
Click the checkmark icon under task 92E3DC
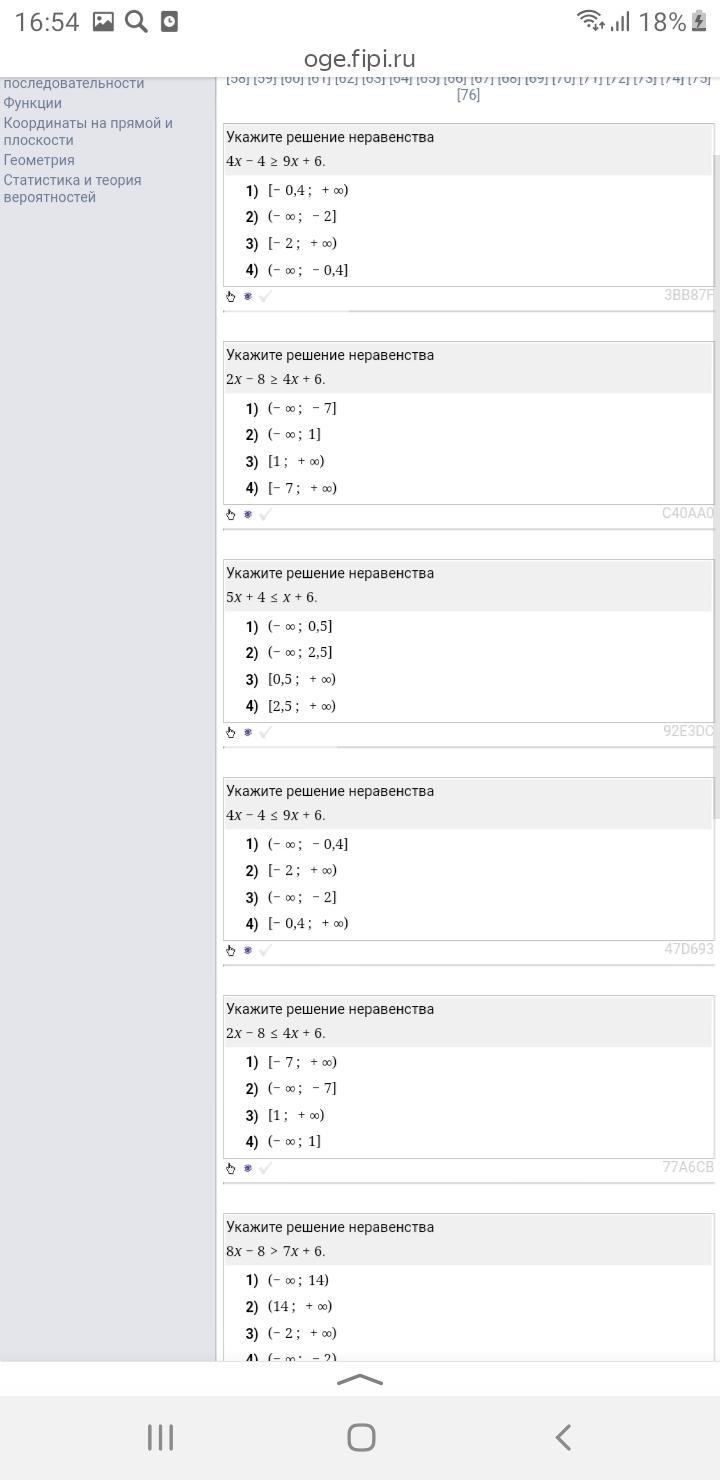coord(265,732)
